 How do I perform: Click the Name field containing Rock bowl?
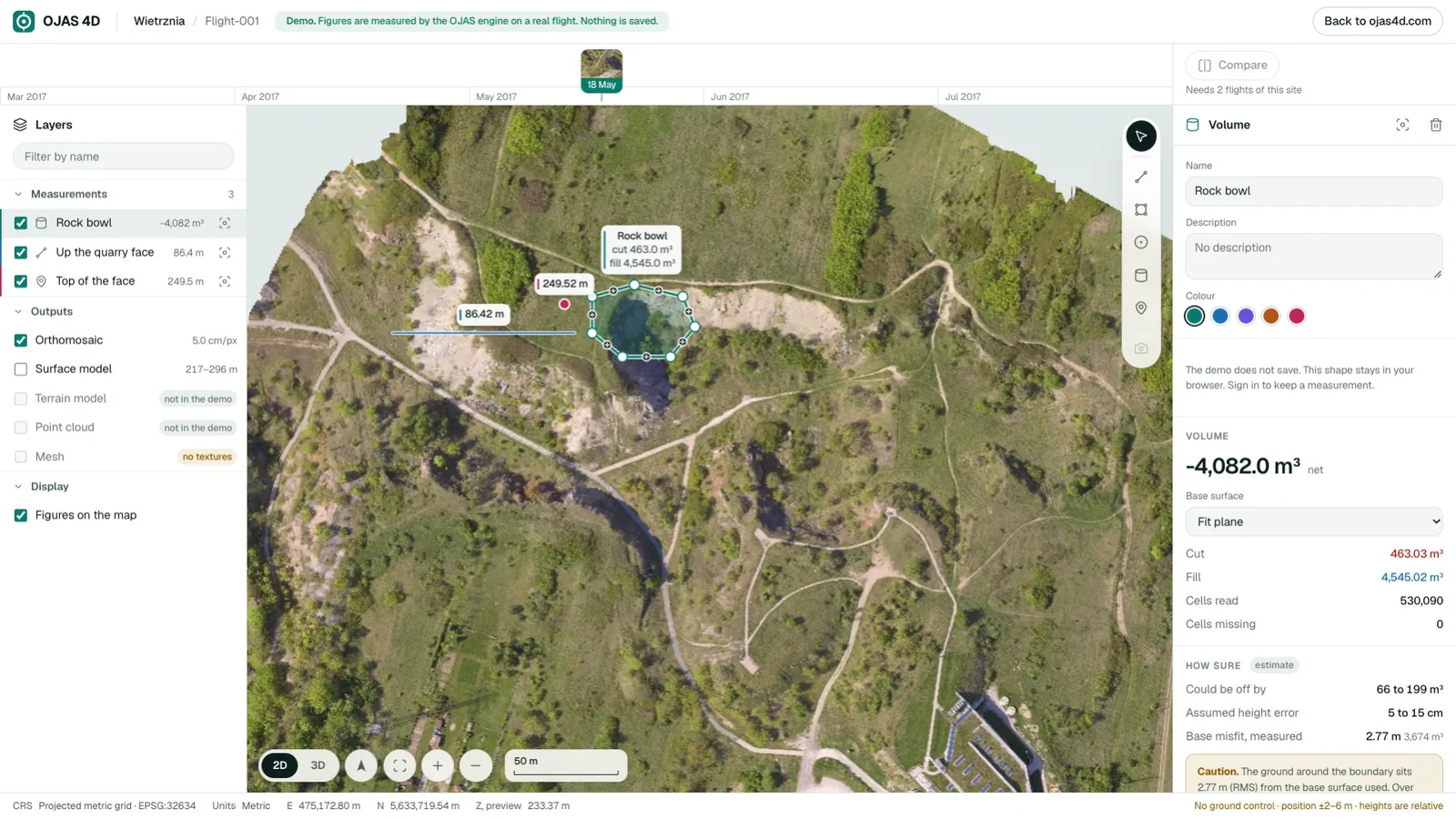(x=1314, y=191)
